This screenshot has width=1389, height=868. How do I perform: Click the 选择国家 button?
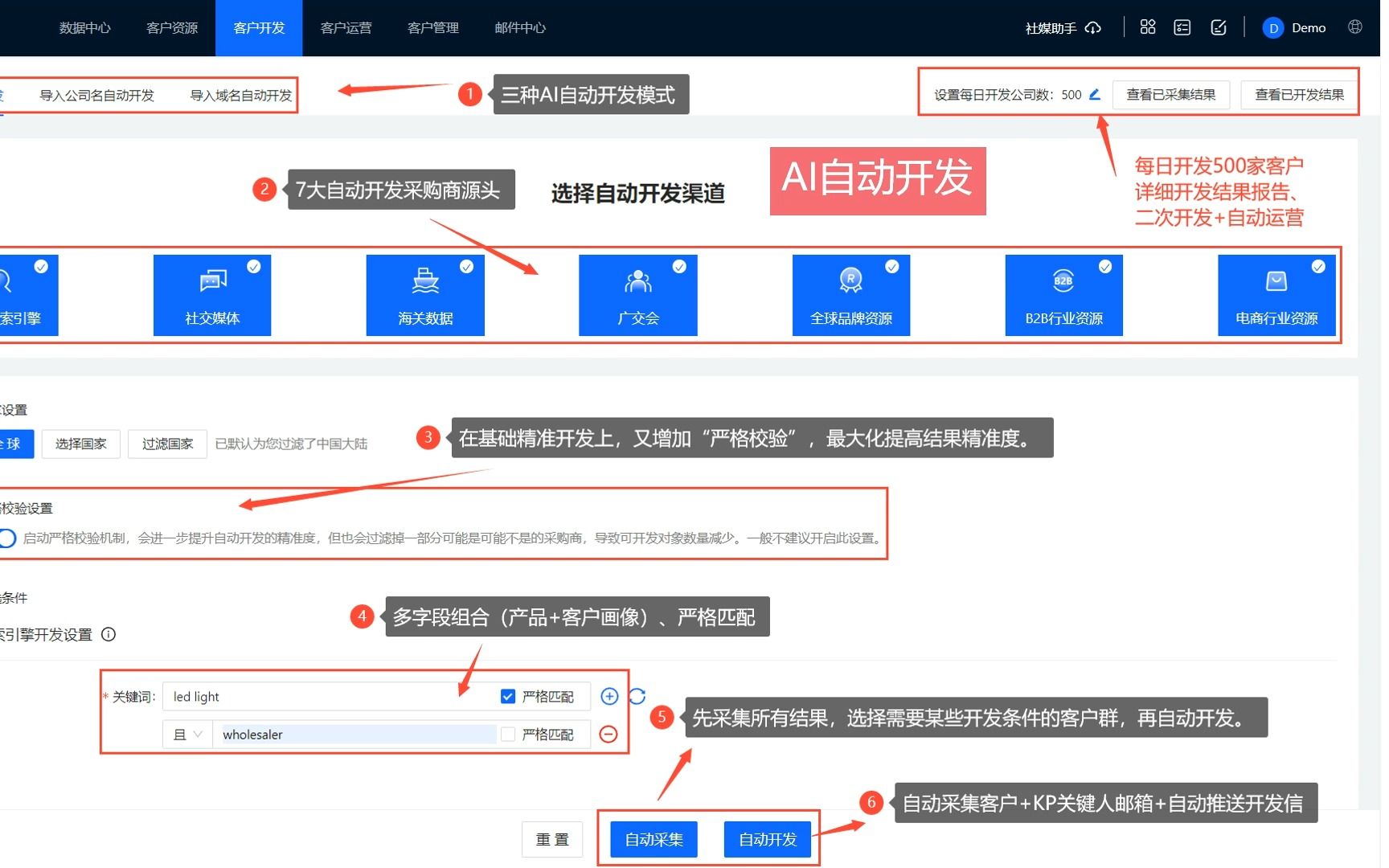point(81,444)
